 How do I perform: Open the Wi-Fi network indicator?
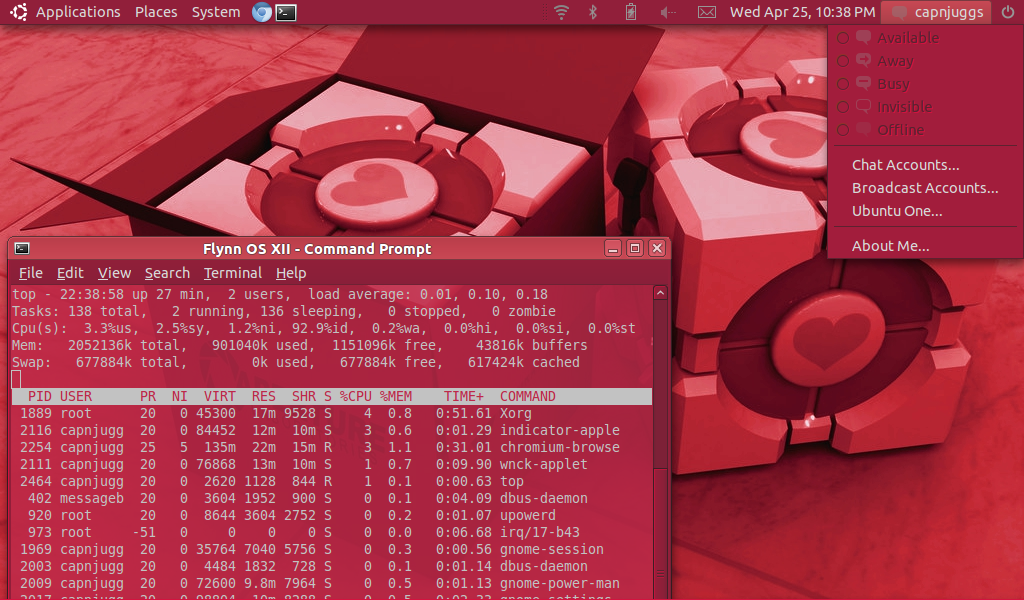[561, 12]
